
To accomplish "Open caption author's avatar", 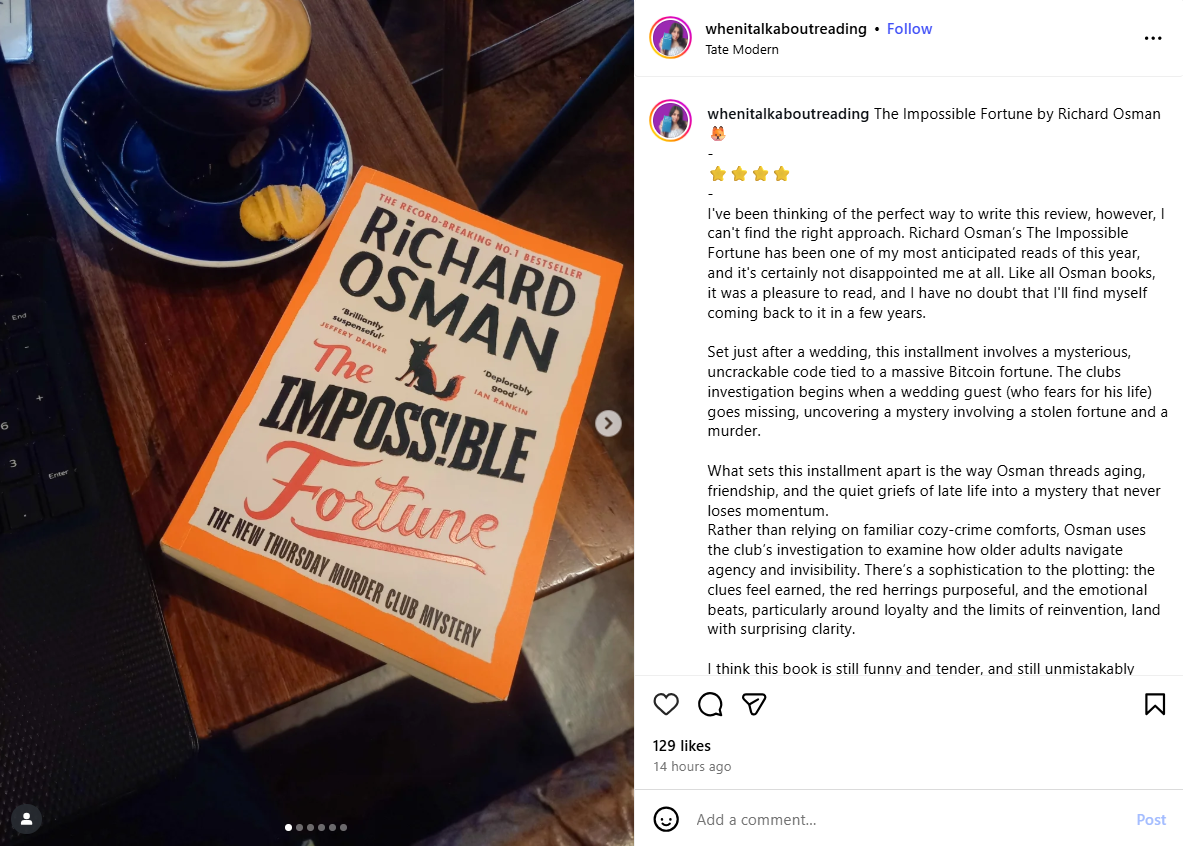I will (671, 121).
